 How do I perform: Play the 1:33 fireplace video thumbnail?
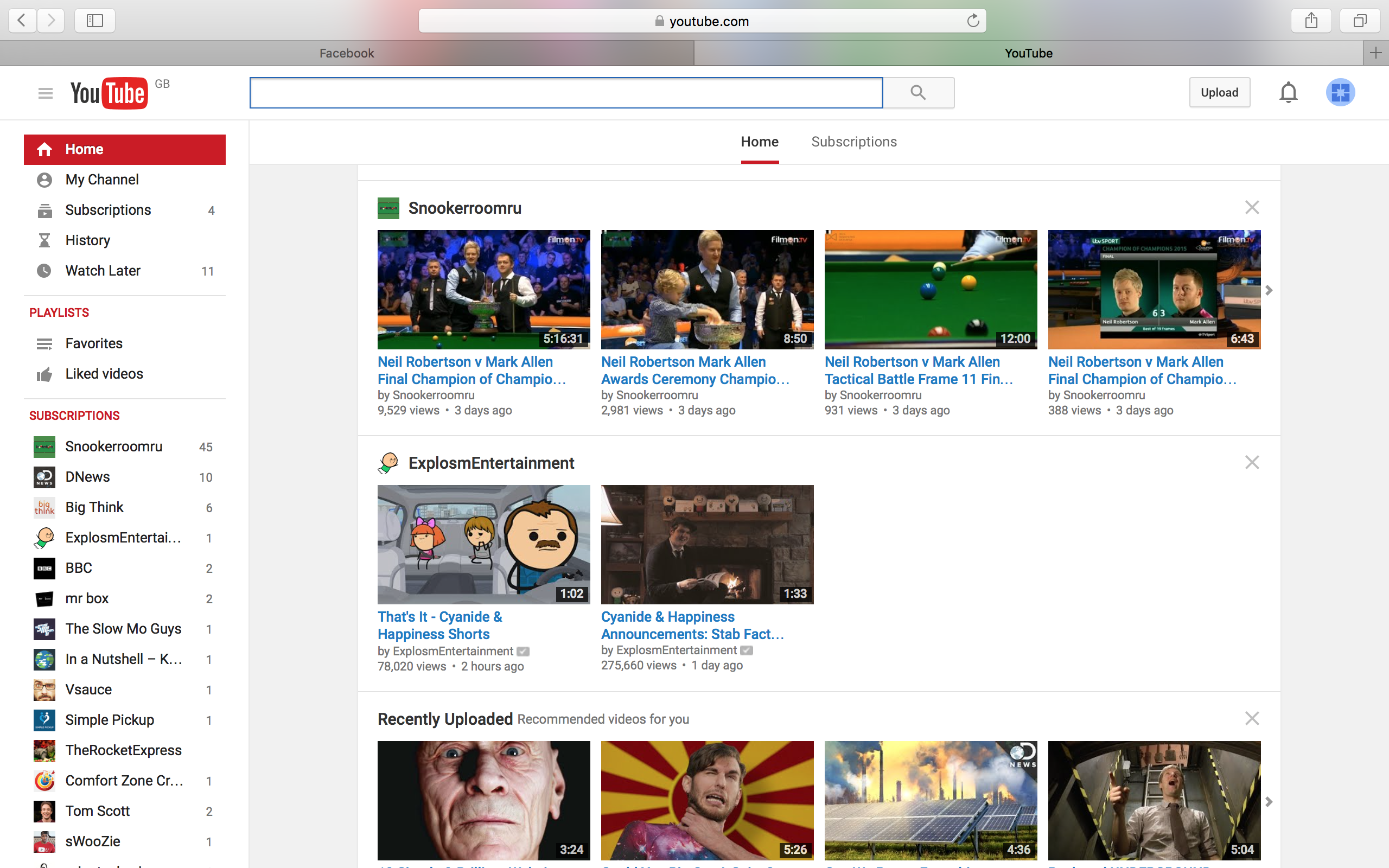coord(707,544)
